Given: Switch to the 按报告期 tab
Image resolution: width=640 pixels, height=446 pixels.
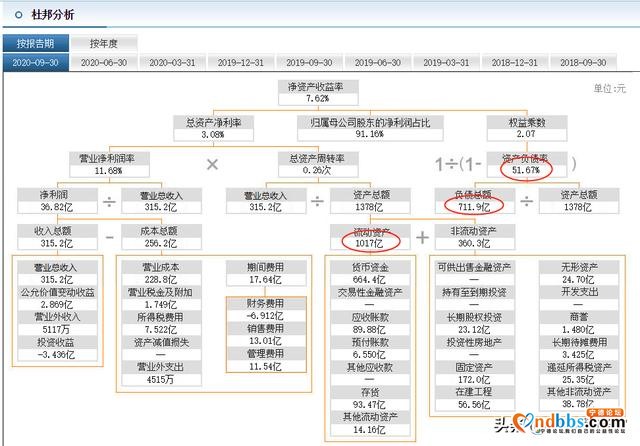Looking at the screenshot, I should tap(36, 43).
